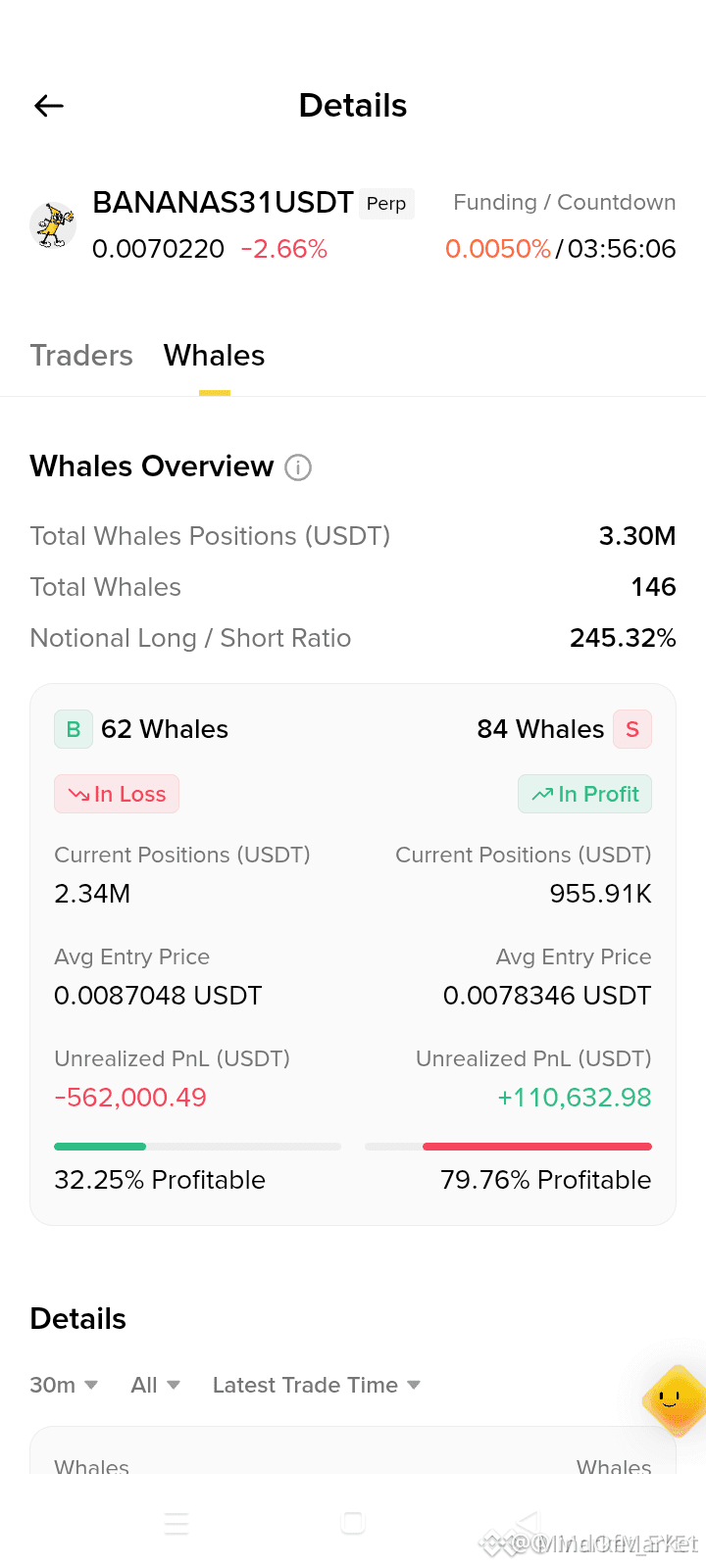
Task: Open the yellow smiley floating assistant
Action: (674, 1400)
